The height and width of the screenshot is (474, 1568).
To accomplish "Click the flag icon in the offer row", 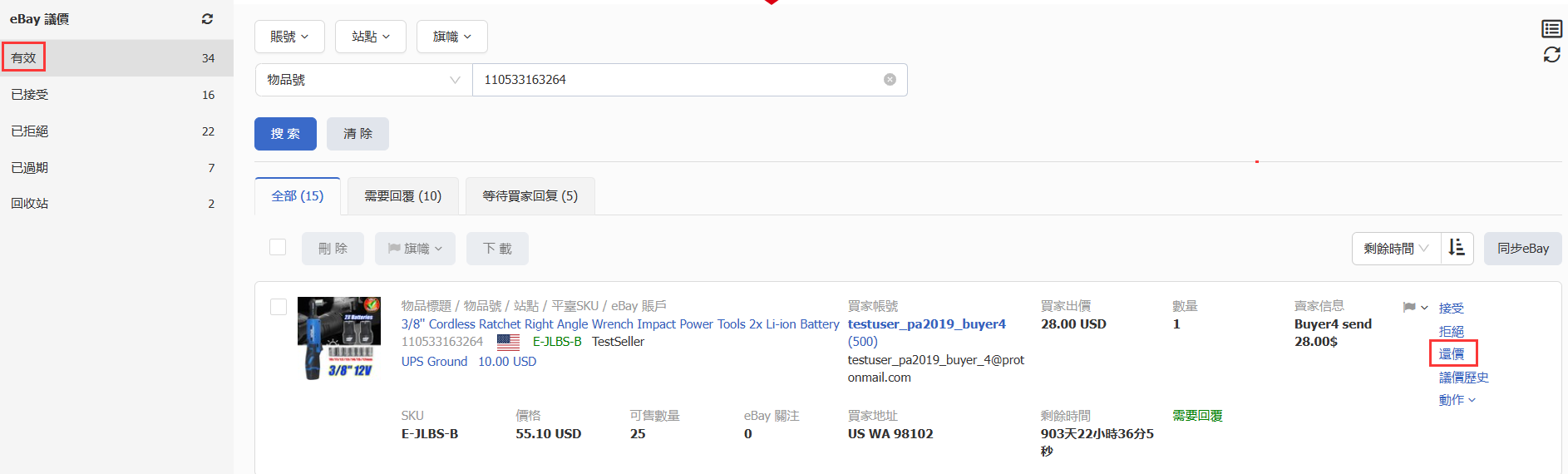I will [x=1409, y=308].
